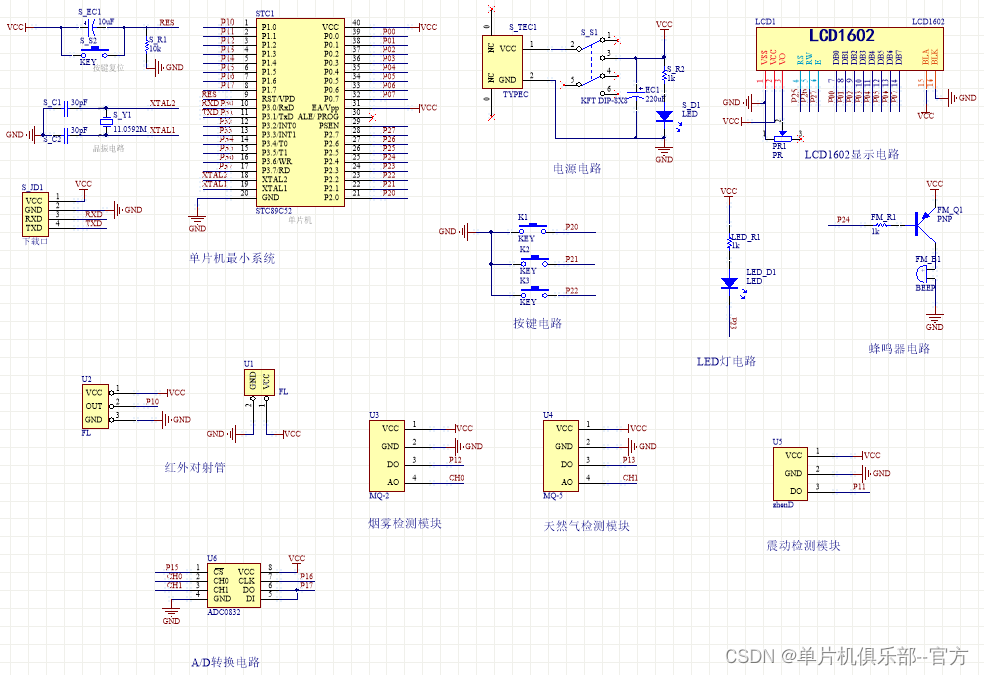The height and width of the screenshot is (675, 984).
Task: Select the S_EC1 10uF capacitor
Action: 90,26
